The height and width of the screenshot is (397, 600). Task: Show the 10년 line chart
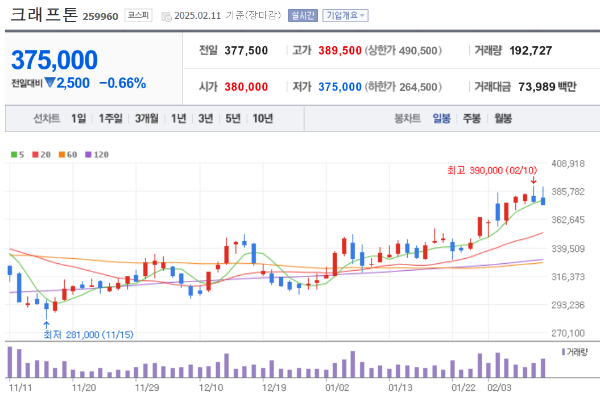tap(262, 119)
